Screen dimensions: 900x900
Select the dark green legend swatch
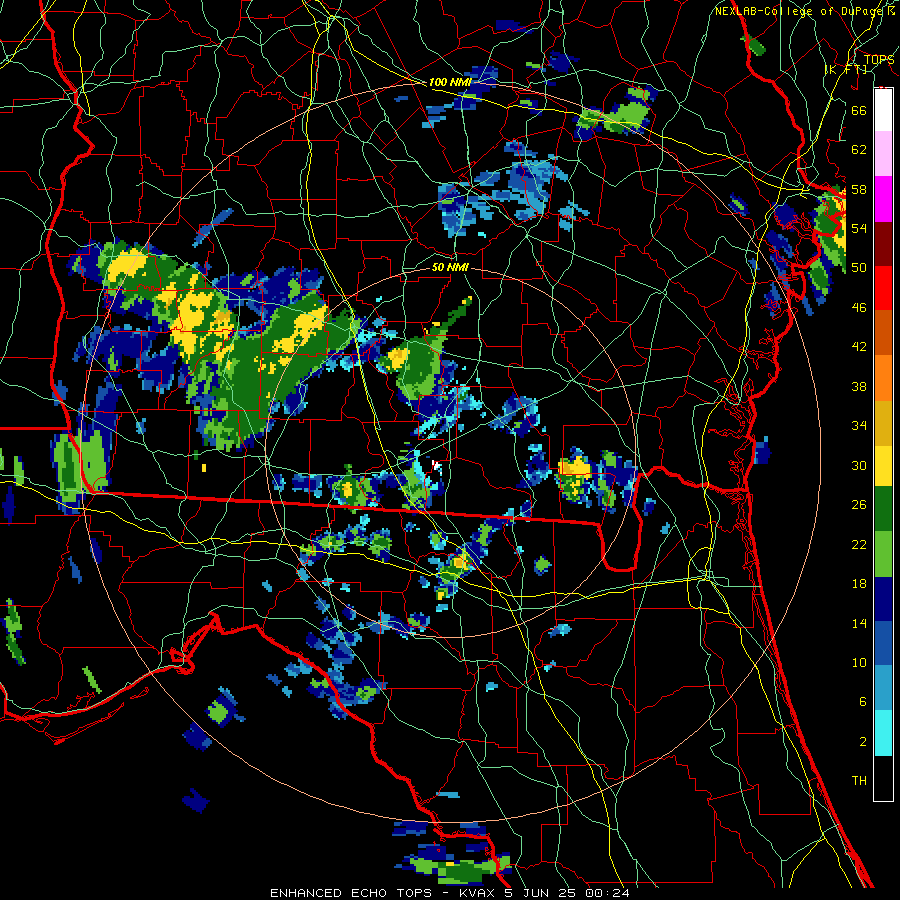click(883, 509)
